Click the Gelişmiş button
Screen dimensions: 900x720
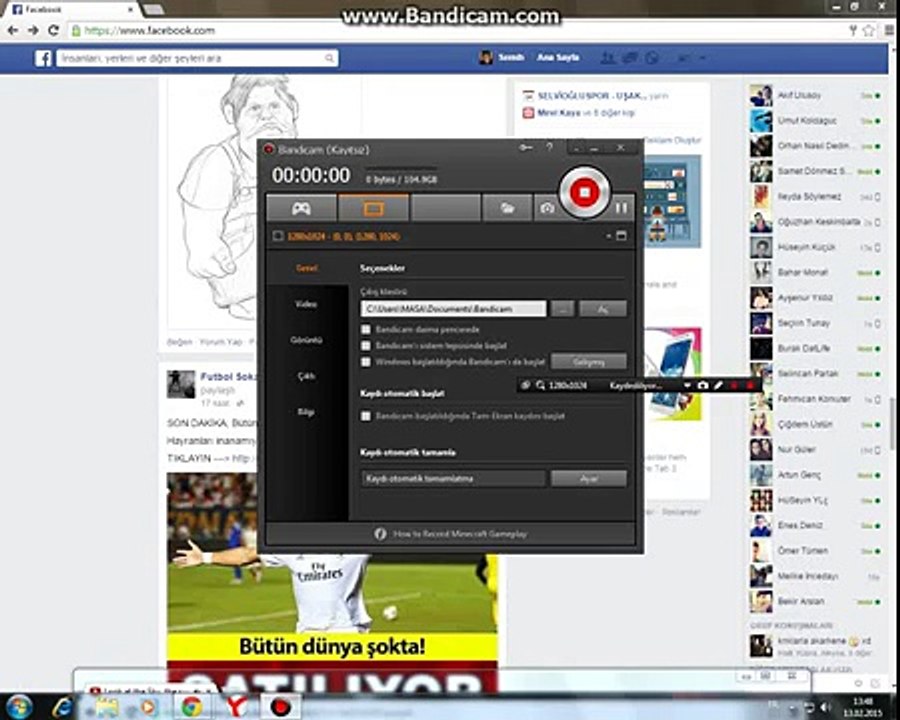coord(589,362)
